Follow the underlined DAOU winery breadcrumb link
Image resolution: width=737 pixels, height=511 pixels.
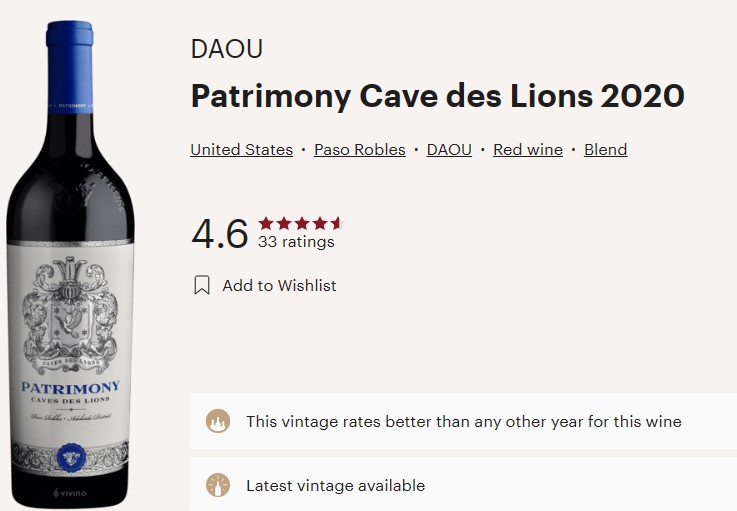point(449,150)
